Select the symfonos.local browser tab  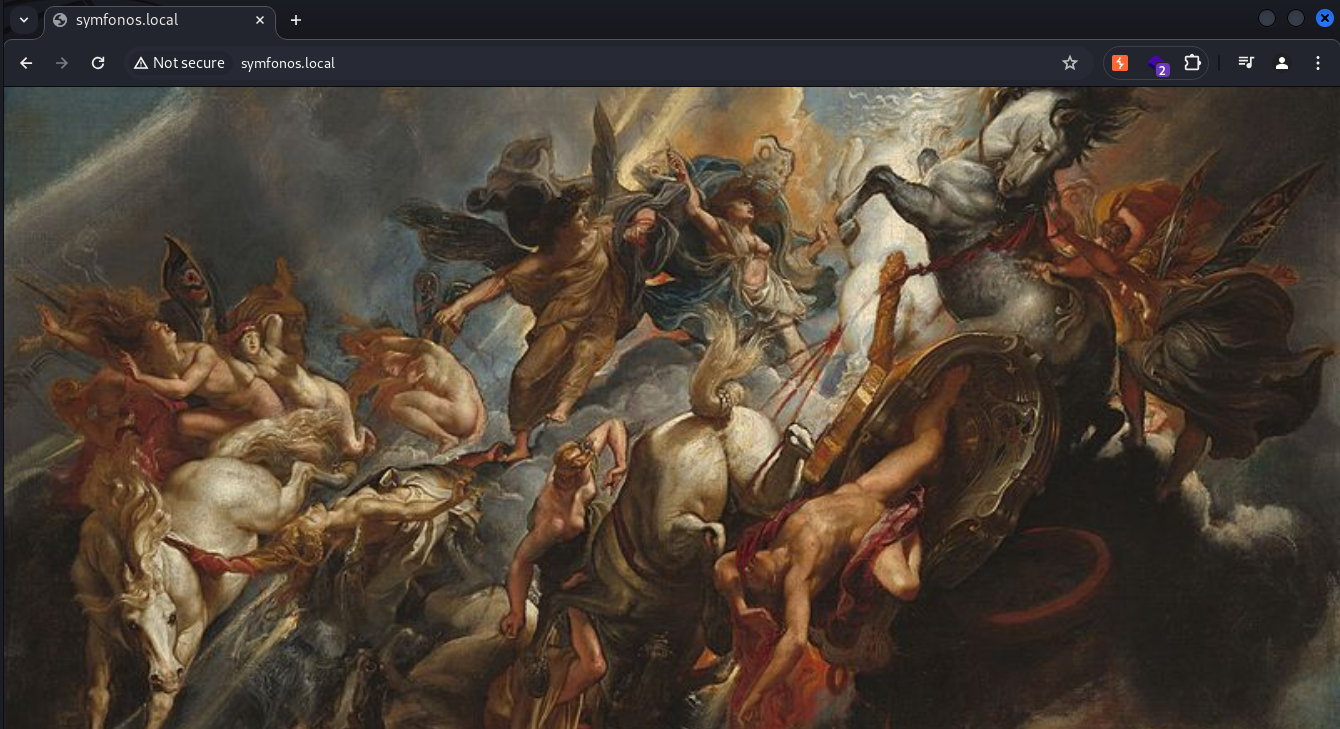click(160, 20)
